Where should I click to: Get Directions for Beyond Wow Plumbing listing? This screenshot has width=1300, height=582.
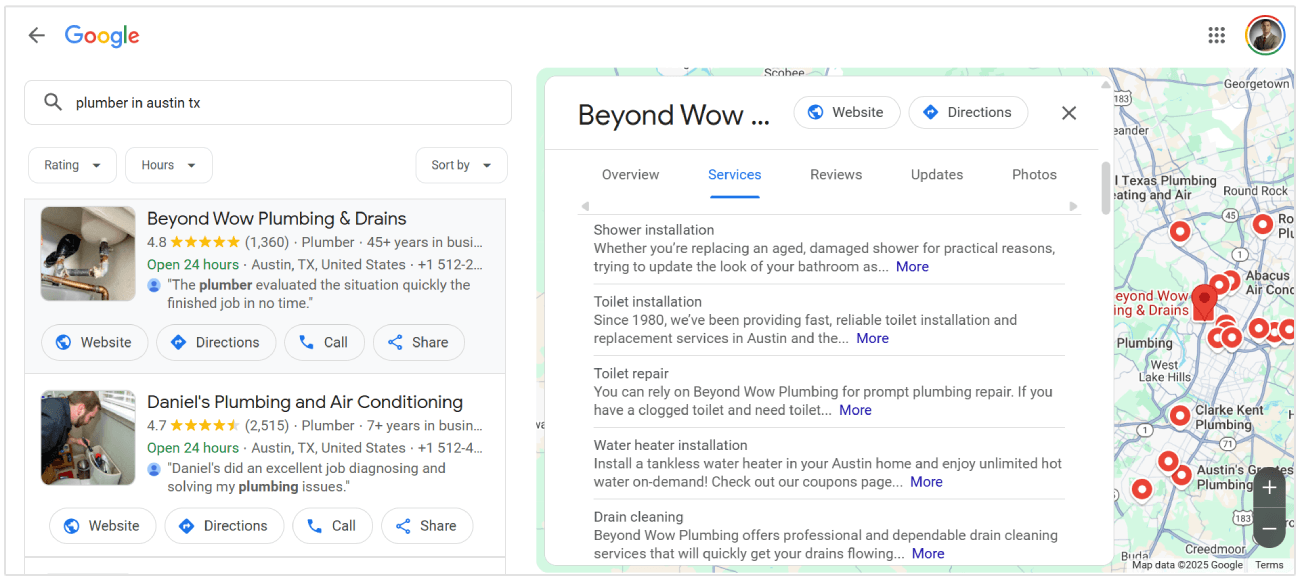(x=216, y=342)
